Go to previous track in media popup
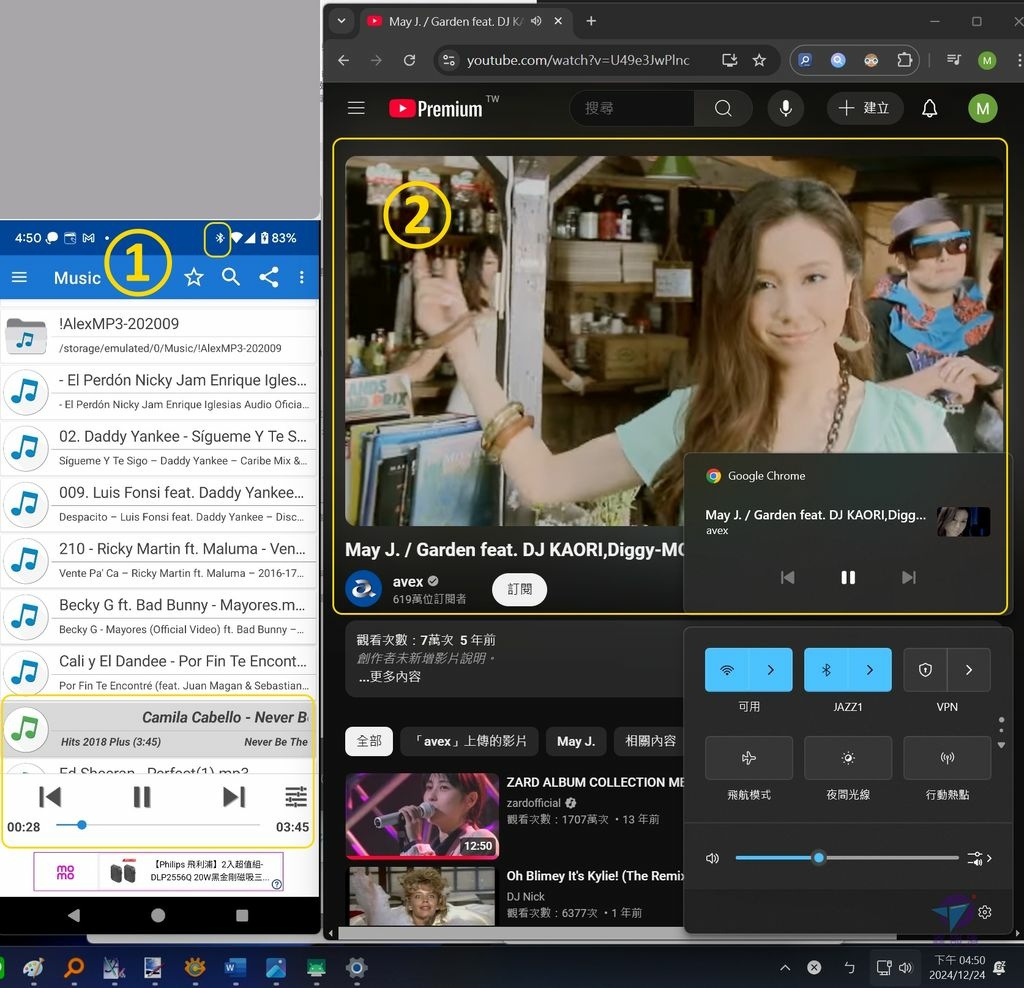 click(x=788, y=577)
